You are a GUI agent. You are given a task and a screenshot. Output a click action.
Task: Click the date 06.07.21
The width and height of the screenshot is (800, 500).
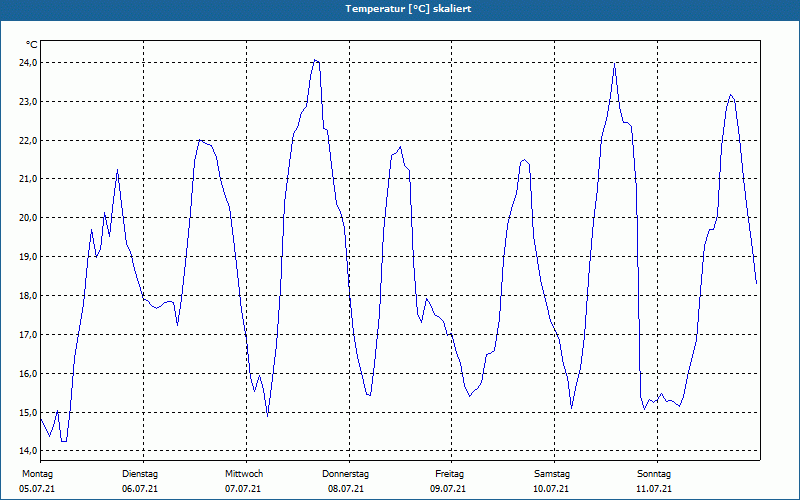(x=140, y=489)
